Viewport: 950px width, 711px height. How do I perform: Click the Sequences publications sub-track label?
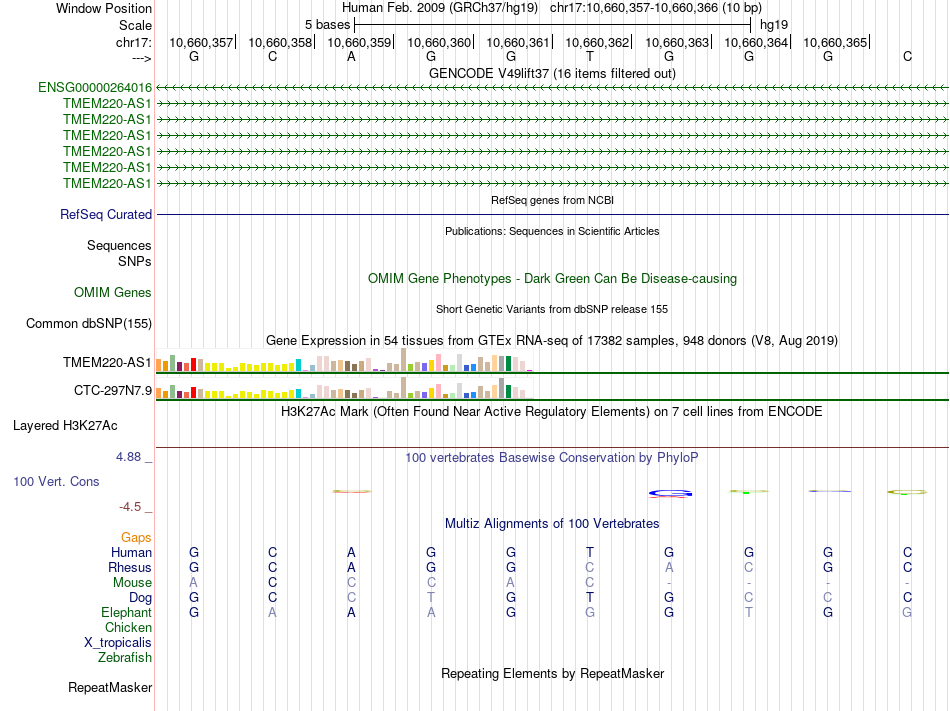(119, 245)
